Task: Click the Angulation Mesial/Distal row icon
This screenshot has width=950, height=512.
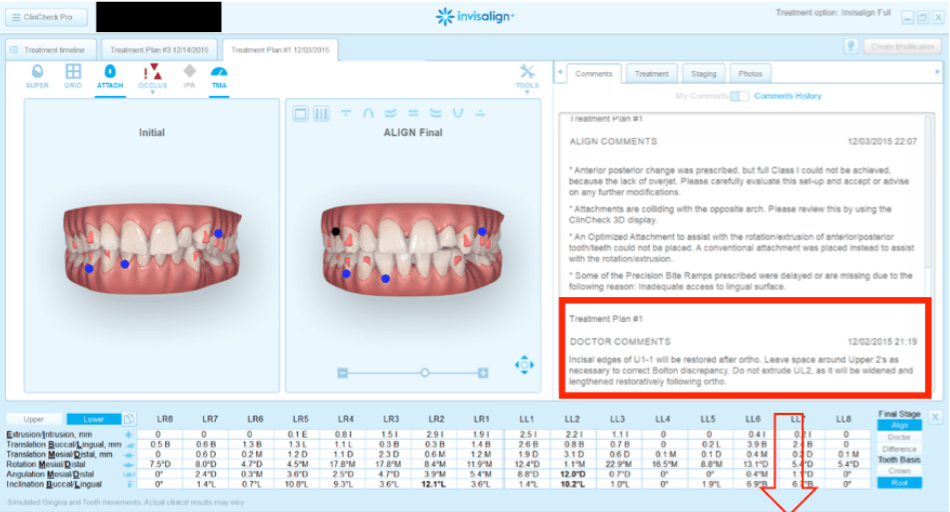Action: click(128, 474)
